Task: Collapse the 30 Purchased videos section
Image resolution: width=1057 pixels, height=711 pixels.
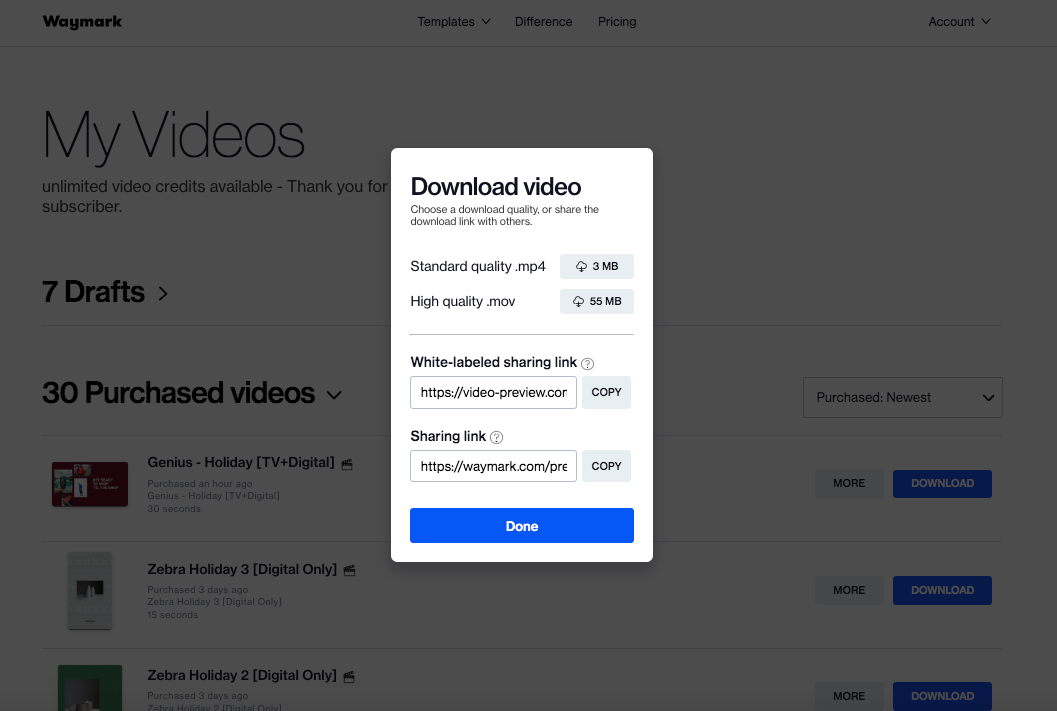Action: (334, 394)
